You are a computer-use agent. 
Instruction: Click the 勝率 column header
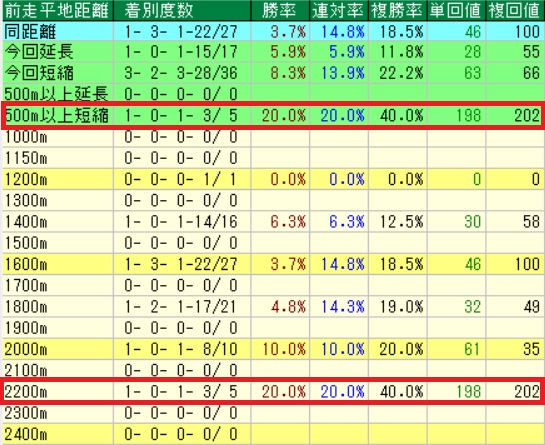[x=280, y=11]
